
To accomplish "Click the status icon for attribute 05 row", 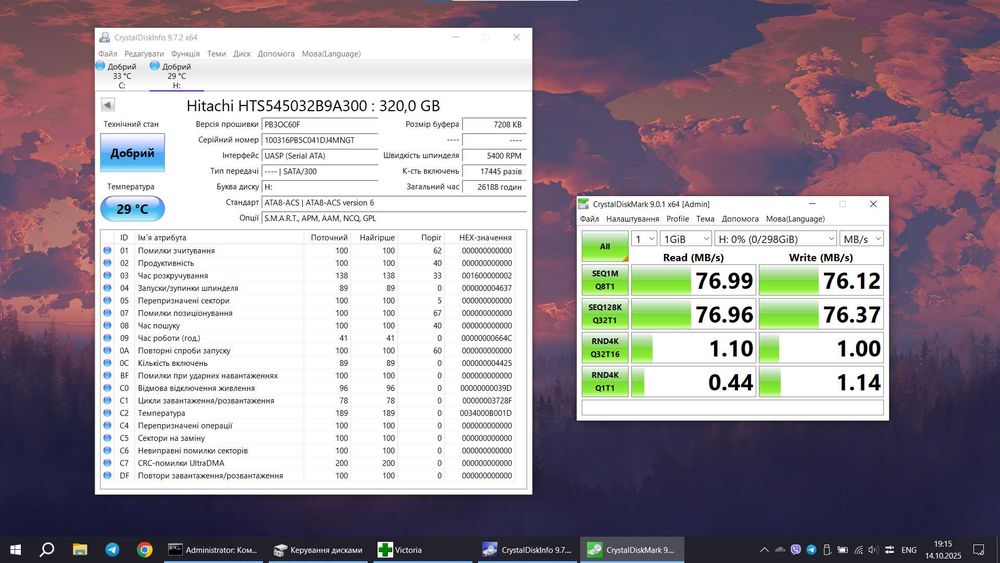I will (107, 300).
